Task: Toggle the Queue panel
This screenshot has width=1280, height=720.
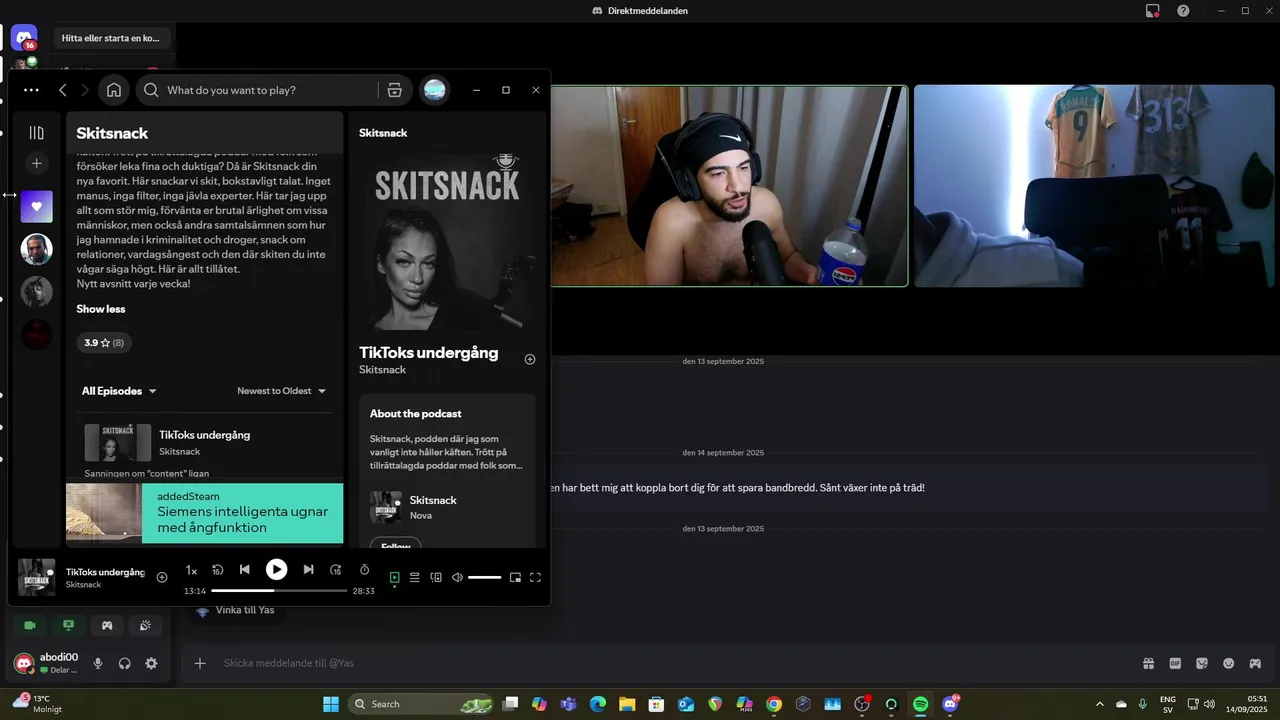Action: pyautogui.click(x=414, y=577)
